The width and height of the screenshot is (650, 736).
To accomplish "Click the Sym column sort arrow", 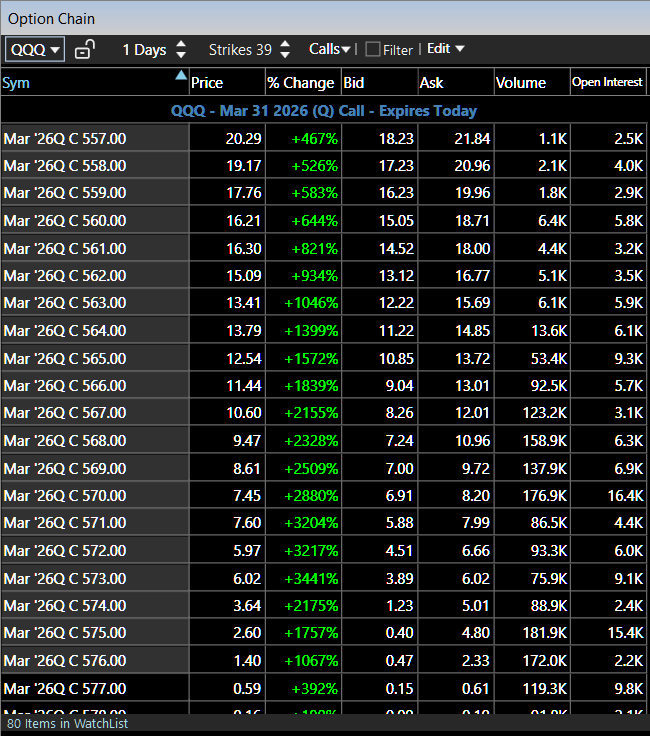I will [180, 76].
